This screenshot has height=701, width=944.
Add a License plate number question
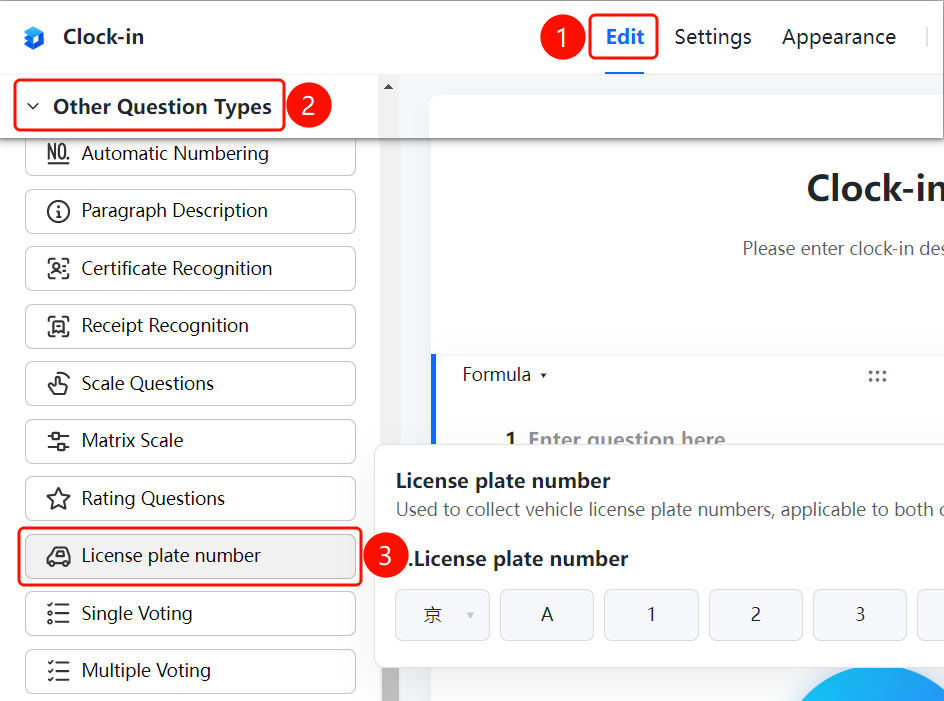[x=190, y=556]
